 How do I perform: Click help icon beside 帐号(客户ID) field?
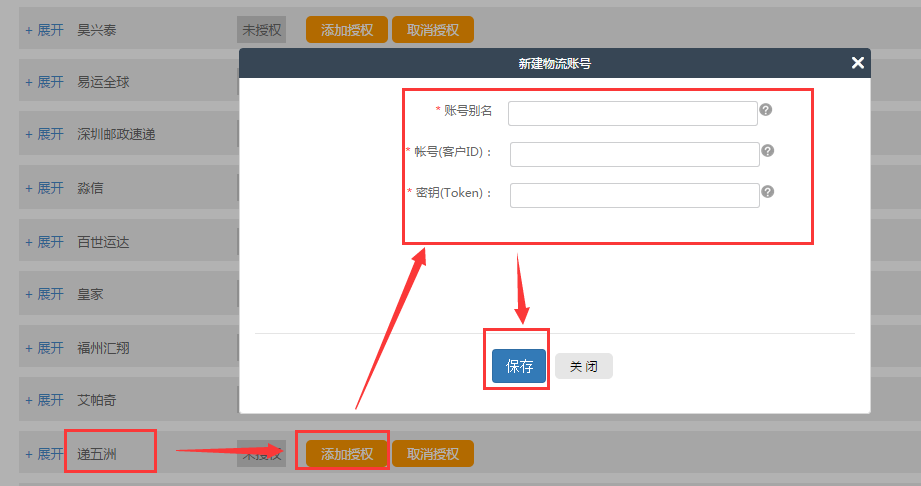pos(768,151)
